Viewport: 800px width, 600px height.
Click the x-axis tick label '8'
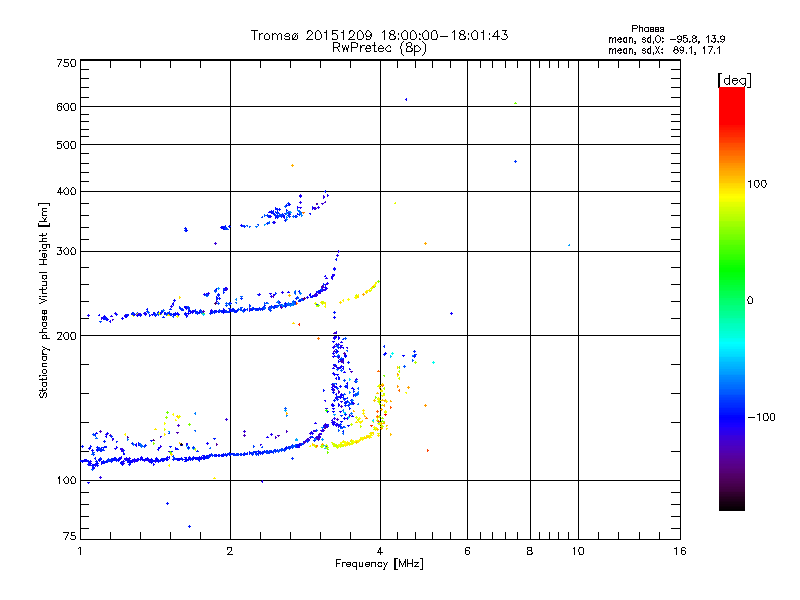[x=530, y=551]
